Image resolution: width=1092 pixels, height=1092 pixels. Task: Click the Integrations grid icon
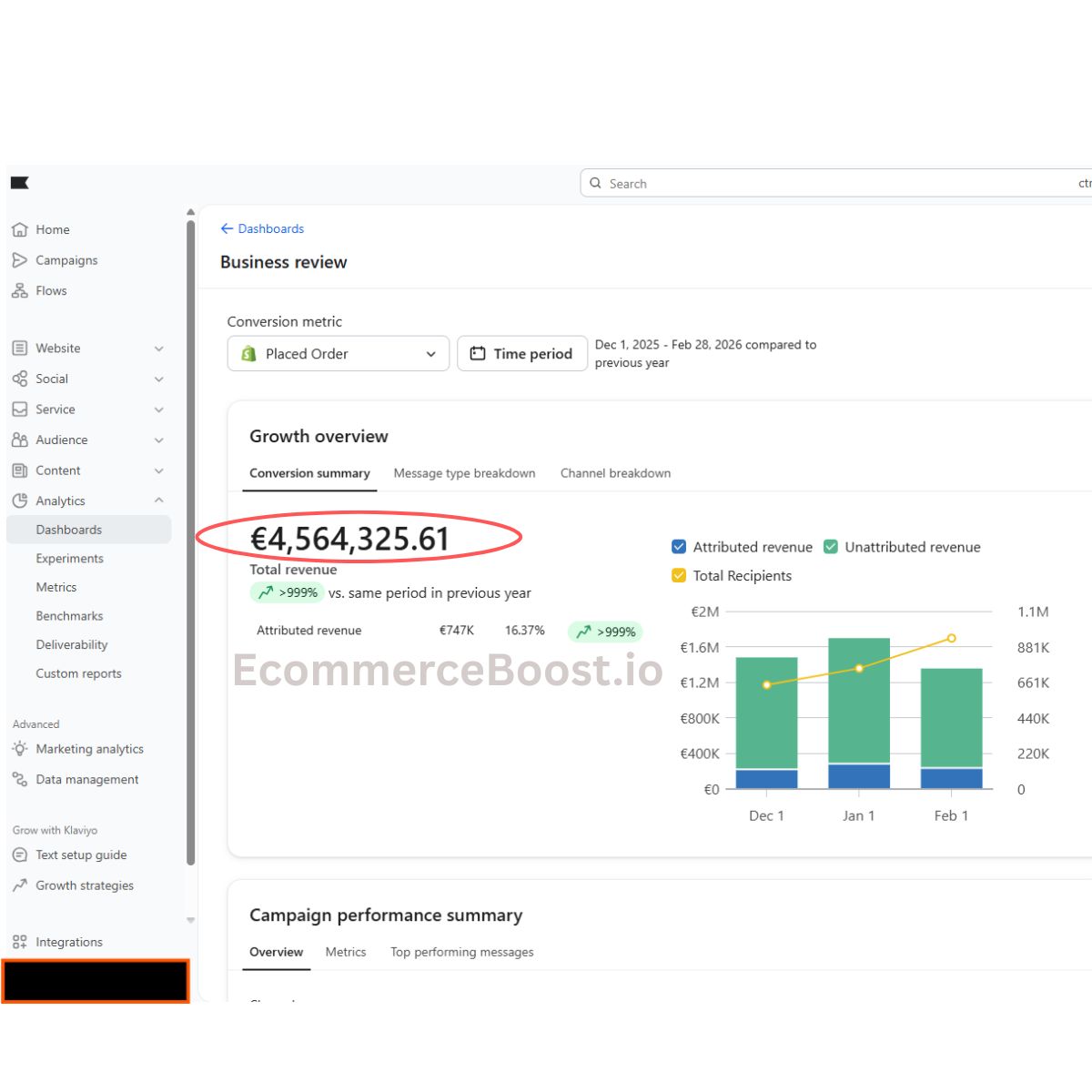20,943
